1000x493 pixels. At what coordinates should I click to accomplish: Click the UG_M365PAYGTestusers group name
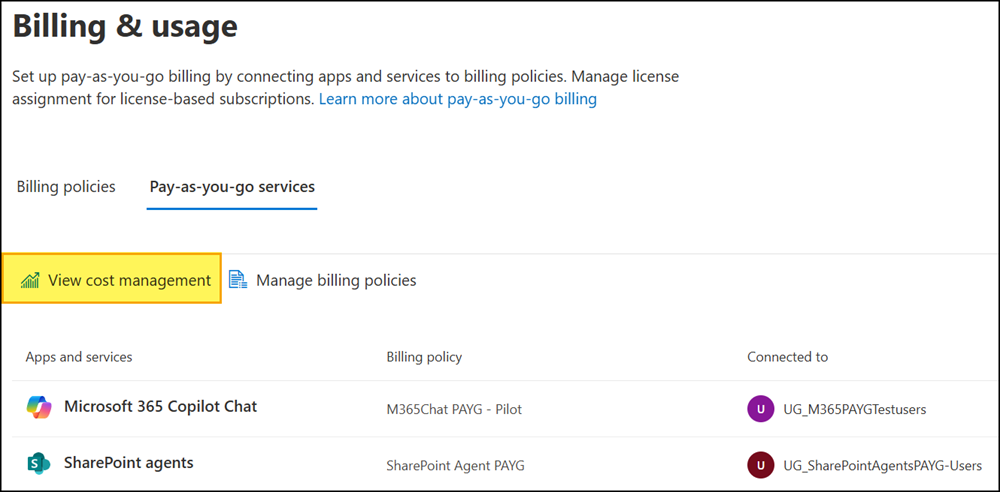[x=855, y=409]
